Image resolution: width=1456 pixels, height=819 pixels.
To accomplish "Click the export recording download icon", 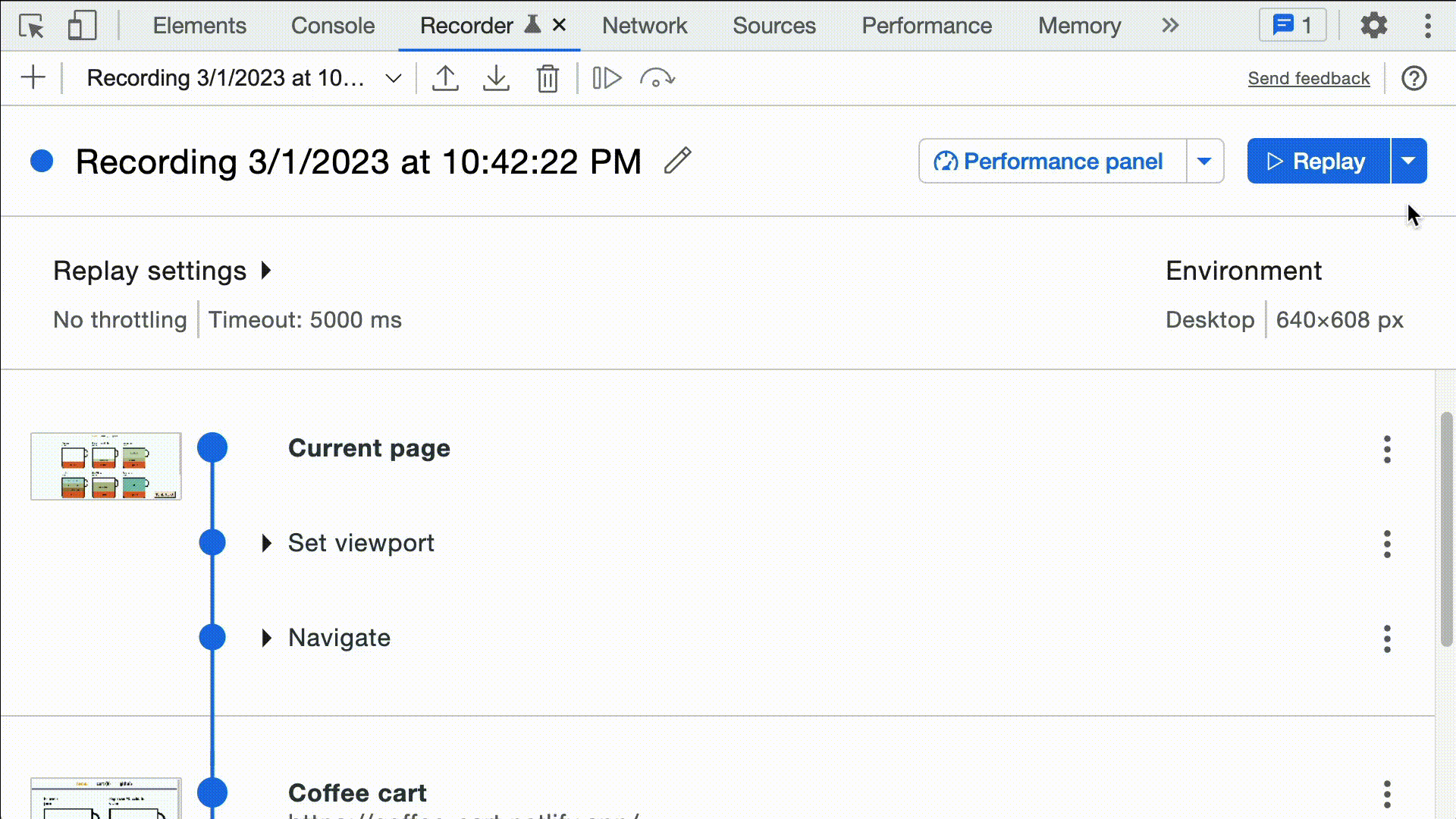I will coord(496,78).
